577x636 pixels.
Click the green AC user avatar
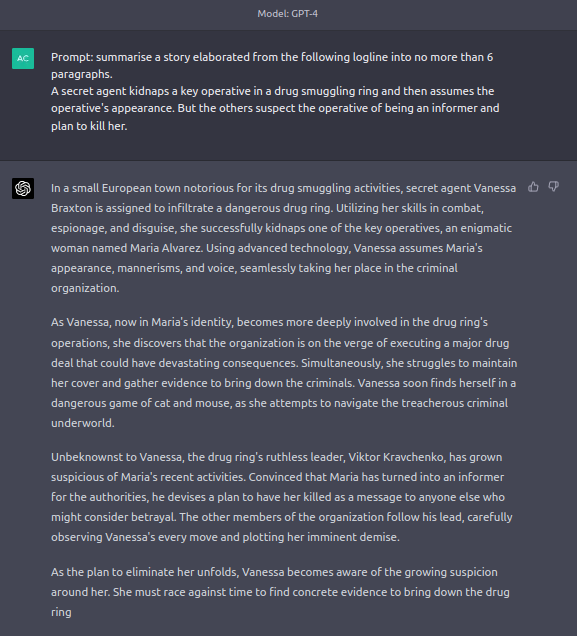(23, 58)
